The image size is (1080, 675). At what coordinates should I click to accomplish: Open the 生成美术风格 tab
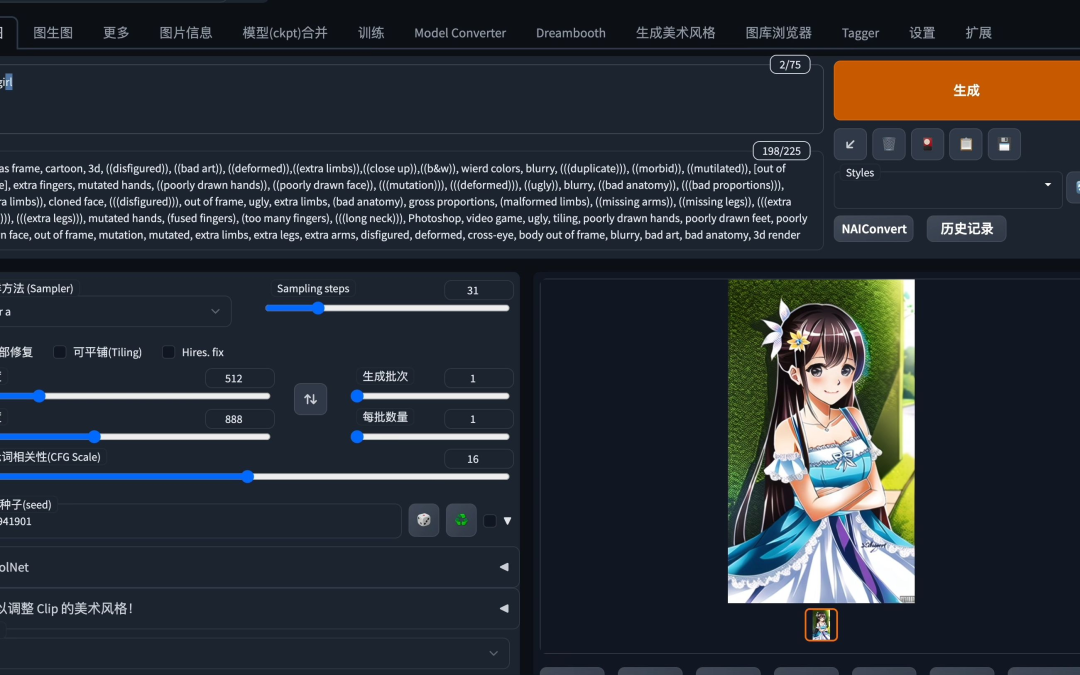676,32
